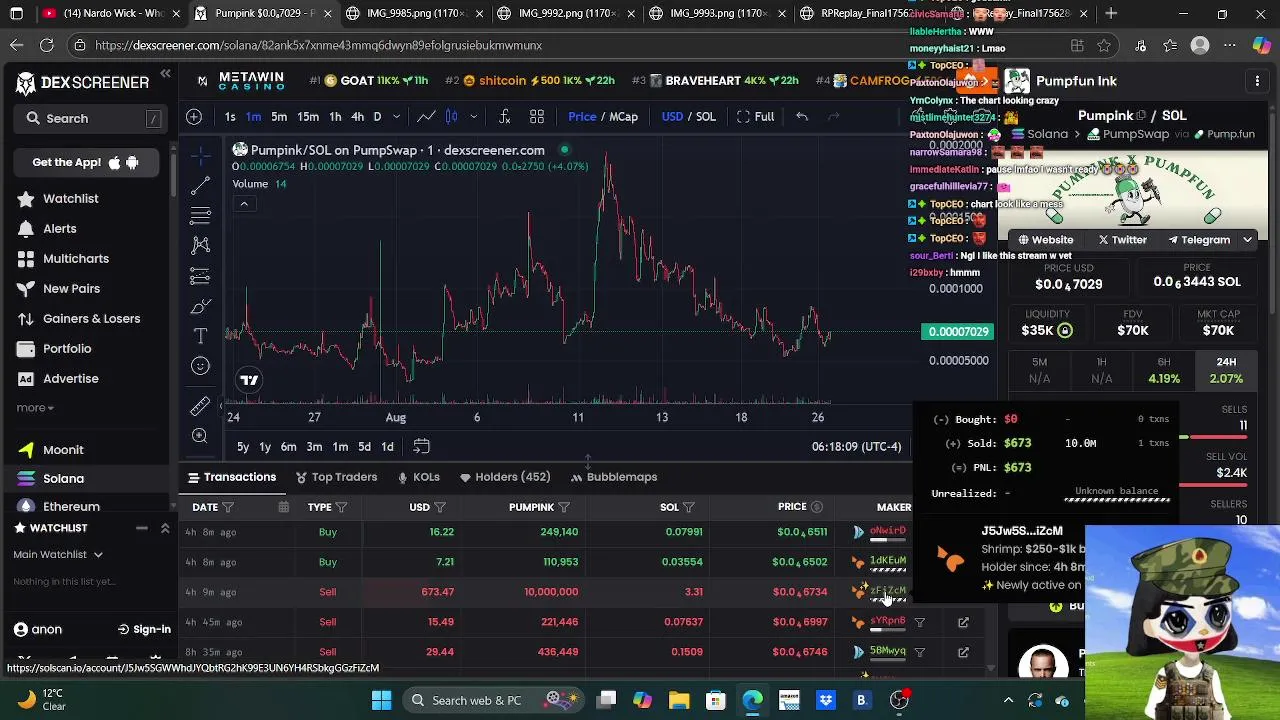1280x720 pixels.
Task: Select the 1s chart interval
Action: point(230,117)
